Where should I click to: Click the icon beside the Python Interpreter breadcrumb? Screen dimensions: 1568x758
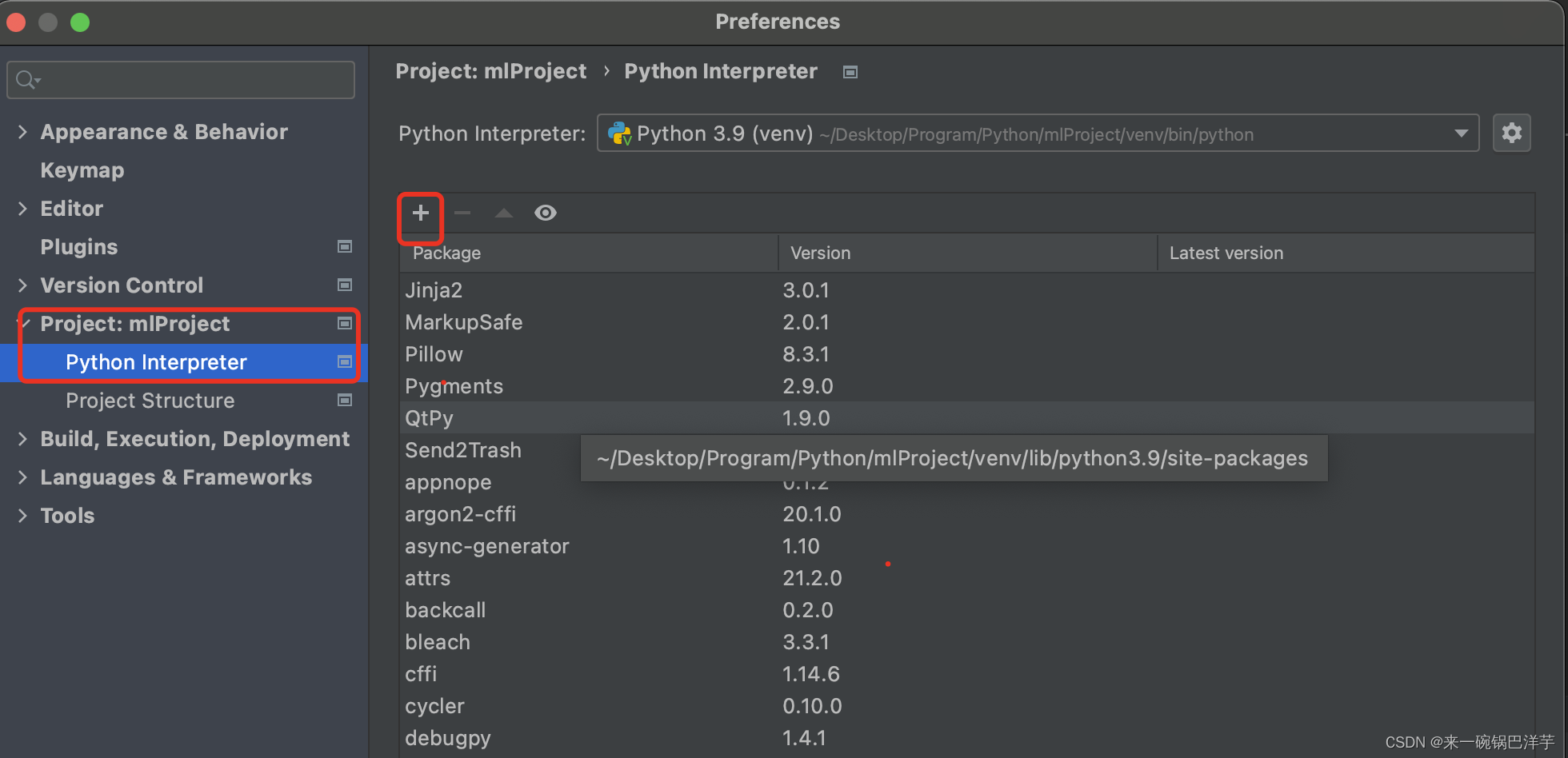850,72
